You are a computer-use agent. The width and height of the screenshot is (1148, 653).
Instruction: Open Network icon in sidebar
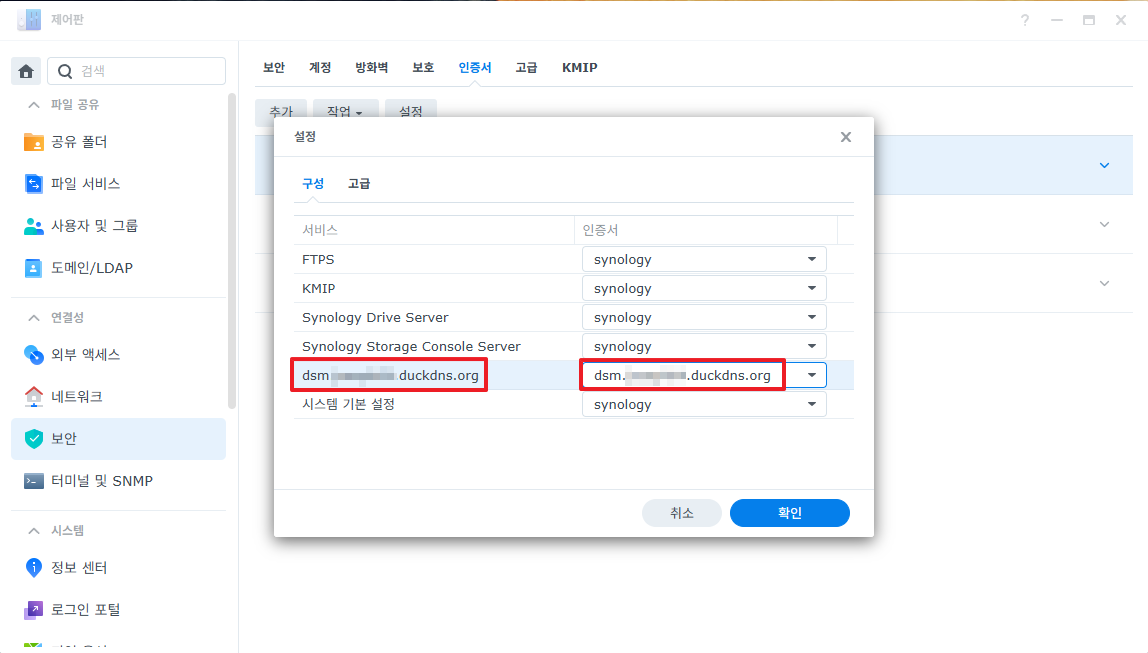tap(34, 397)
